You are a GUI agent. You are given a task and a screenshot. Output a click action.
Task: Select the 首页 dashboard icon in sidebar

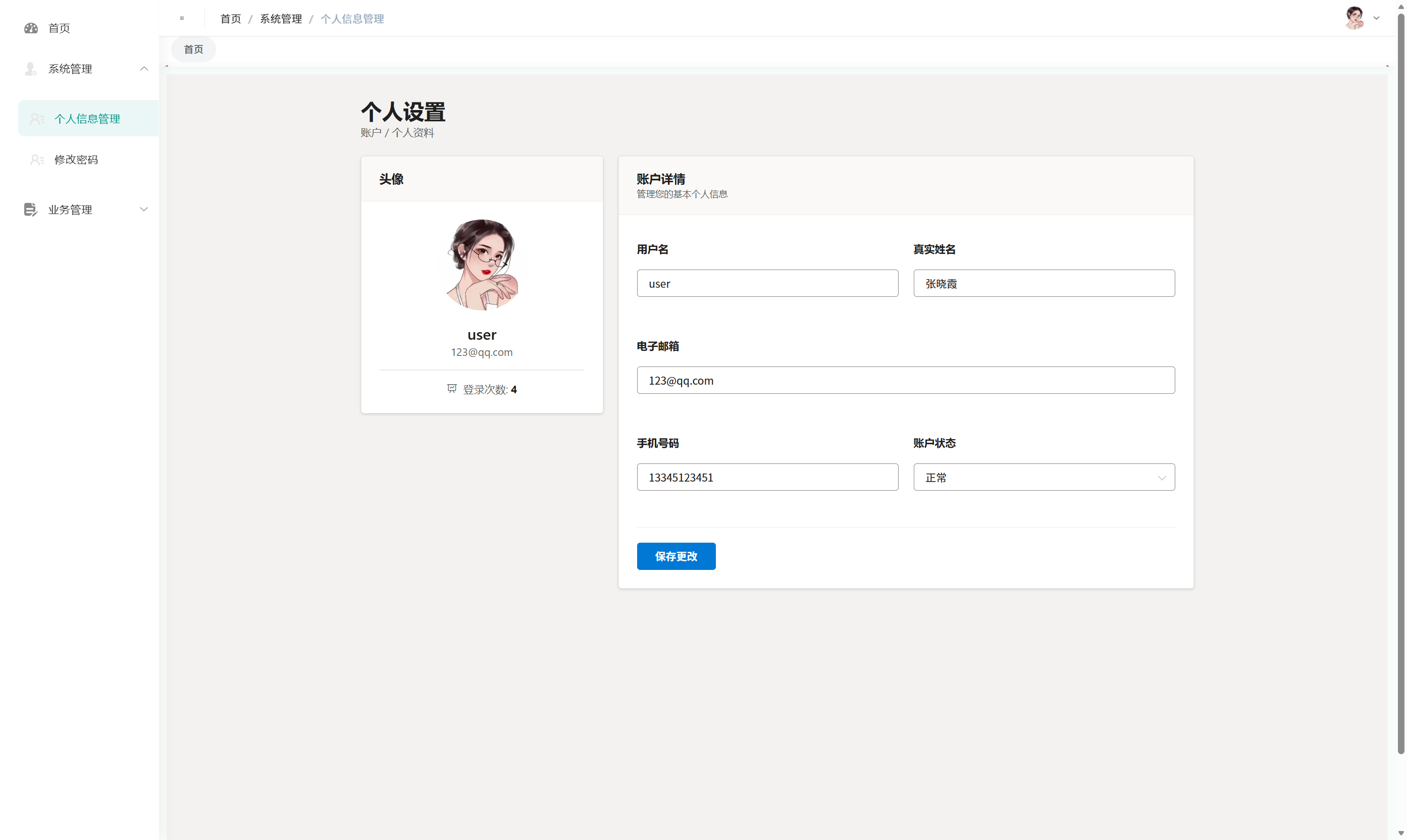click(31, 28)
